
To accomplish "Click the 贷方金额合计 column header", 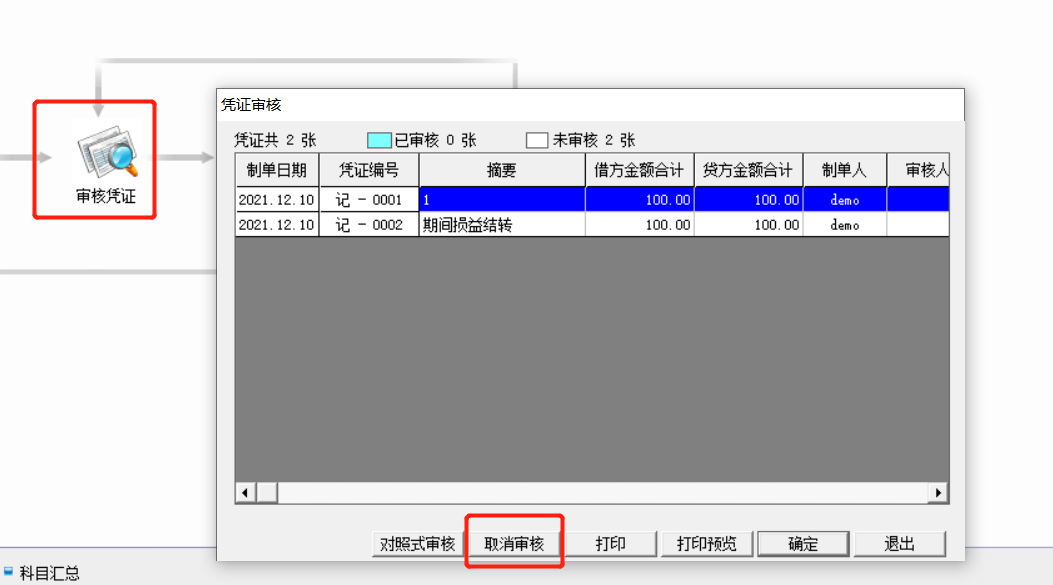I will pyautogui.click(x=748, y=170).
